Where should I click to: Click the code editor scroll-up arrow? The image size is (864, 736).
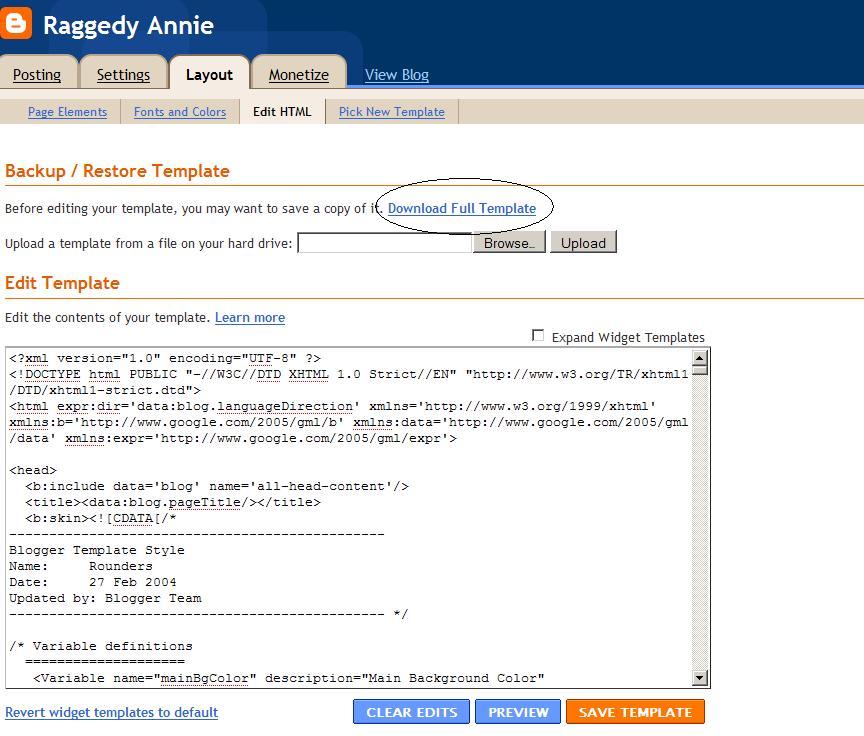699,358
